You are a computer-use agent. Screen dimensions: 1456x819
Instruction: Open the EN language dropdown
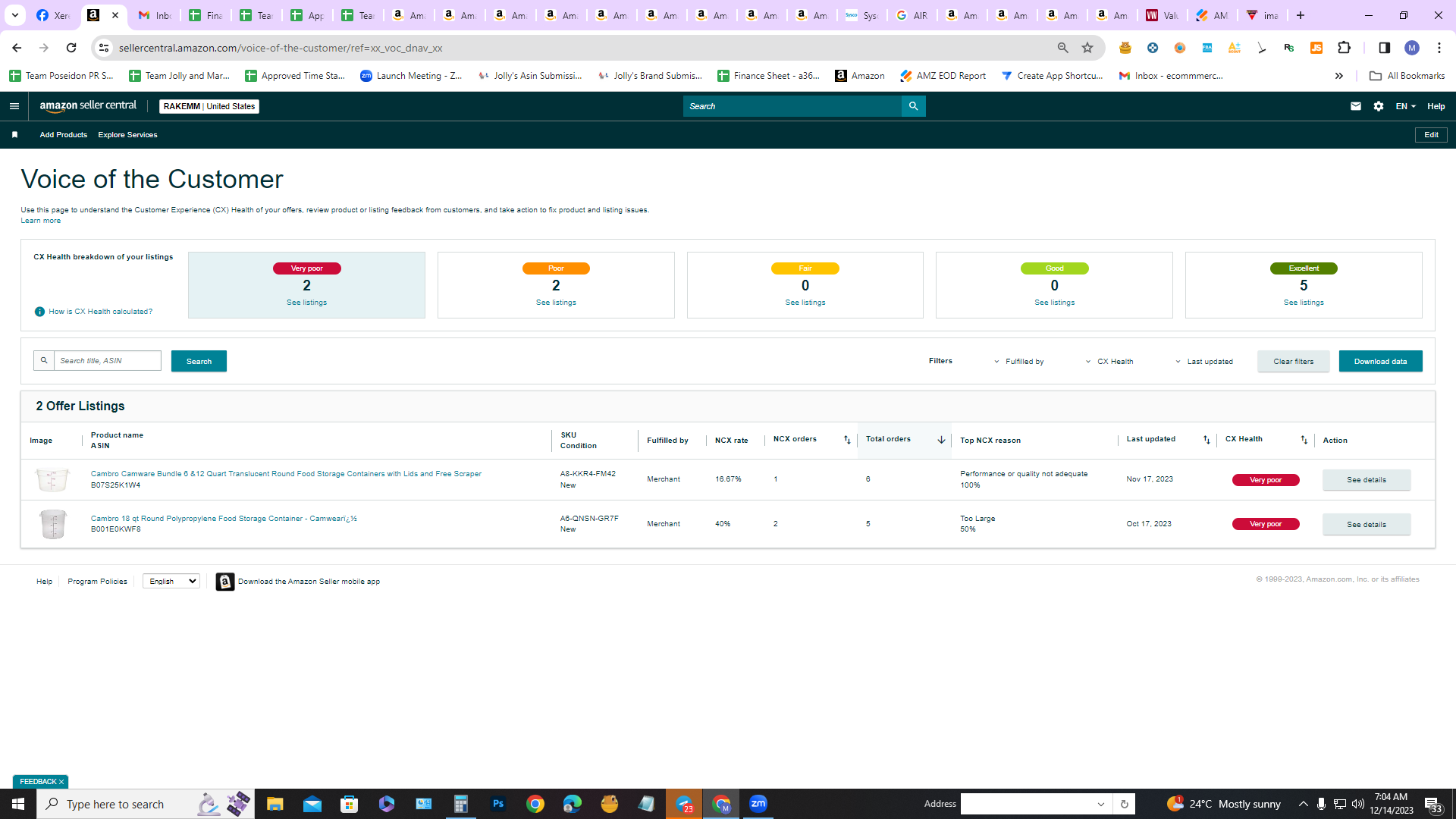pyautogui.click(x=1405, y=106)
